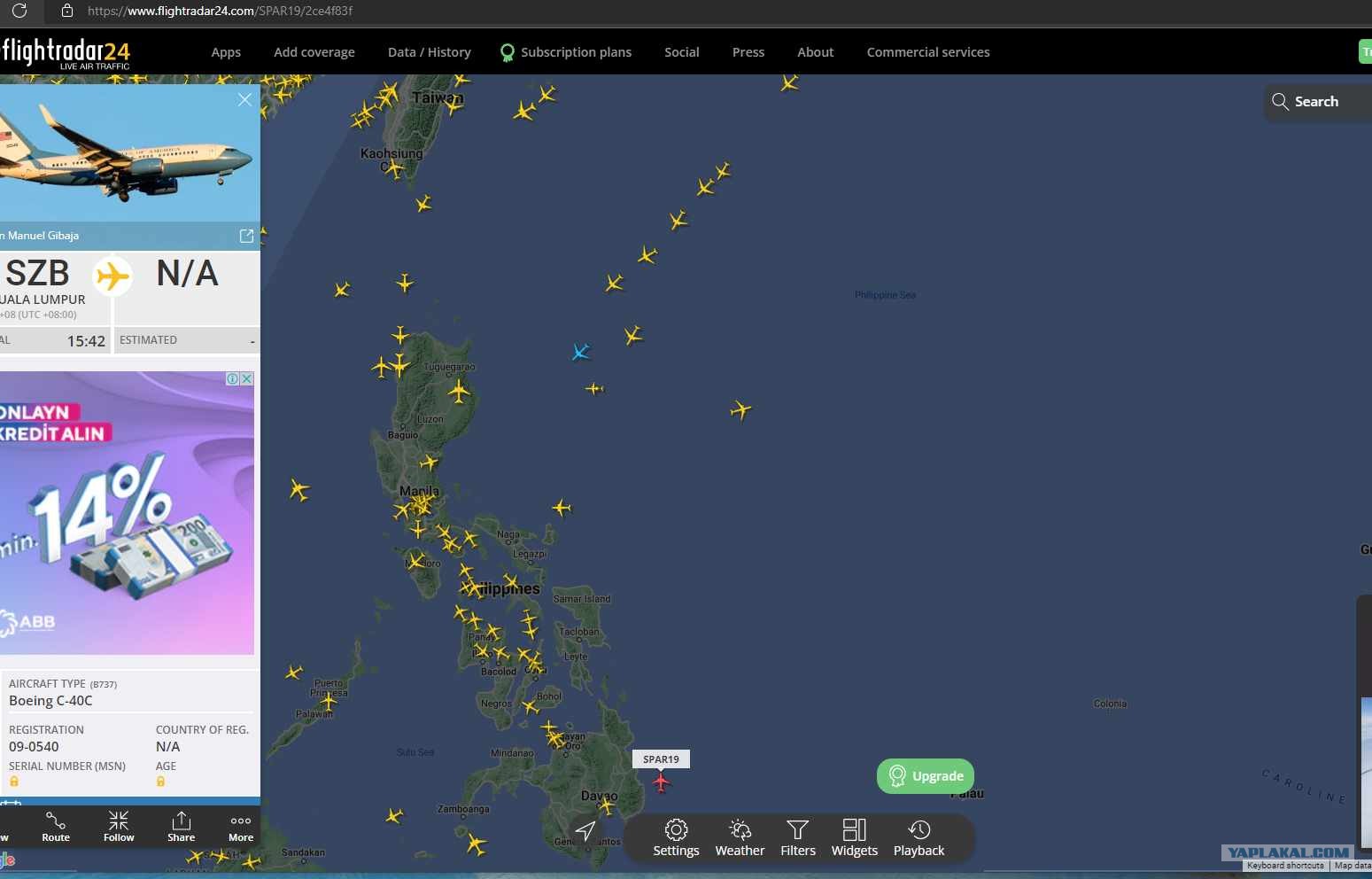Screen dimensions: 1372x879
Task: Open Subscription plans page
Action: point(566,52)
